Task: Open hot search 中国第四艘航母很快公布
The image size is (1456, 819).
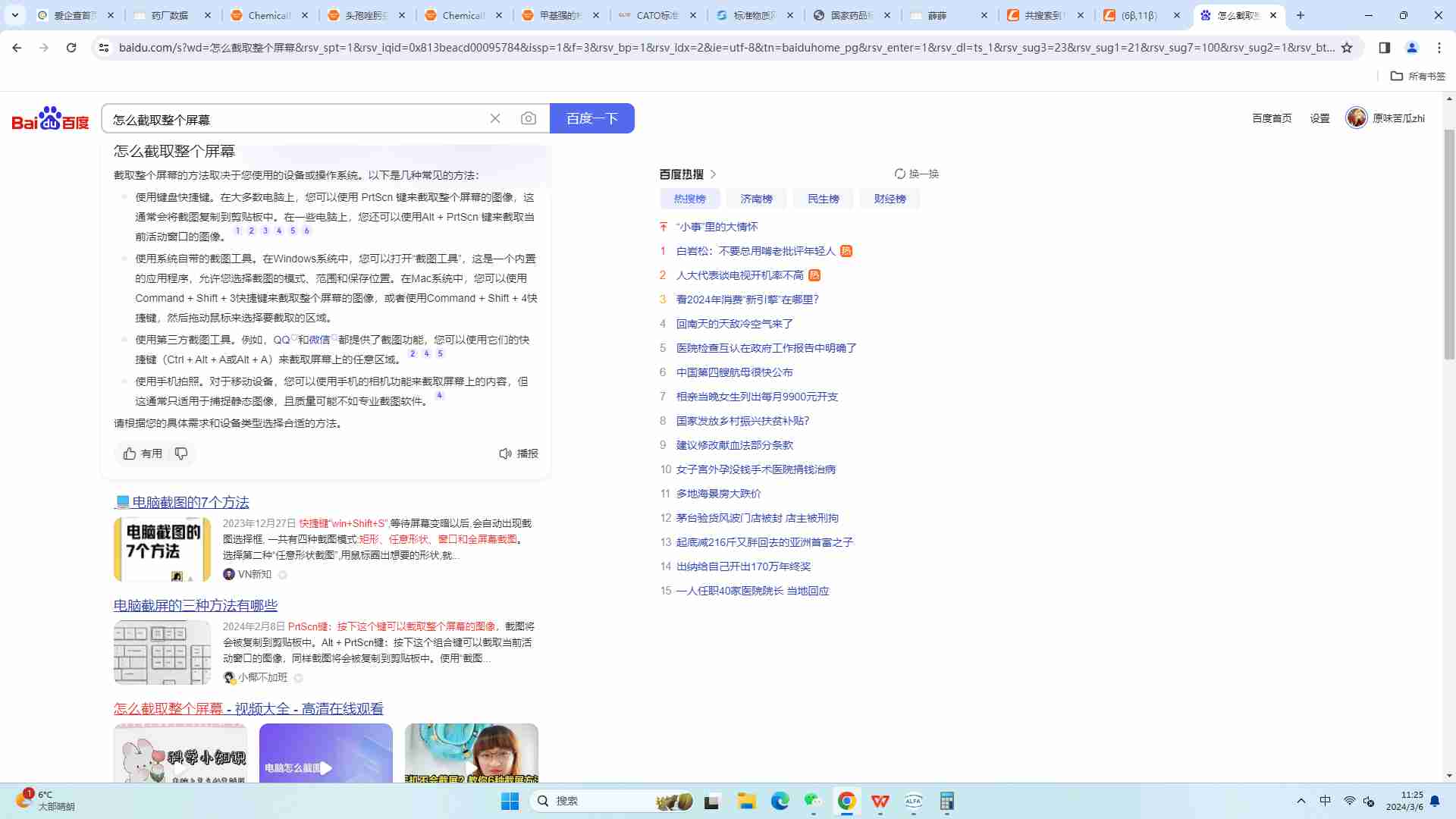Action: [x=734, y=372]
